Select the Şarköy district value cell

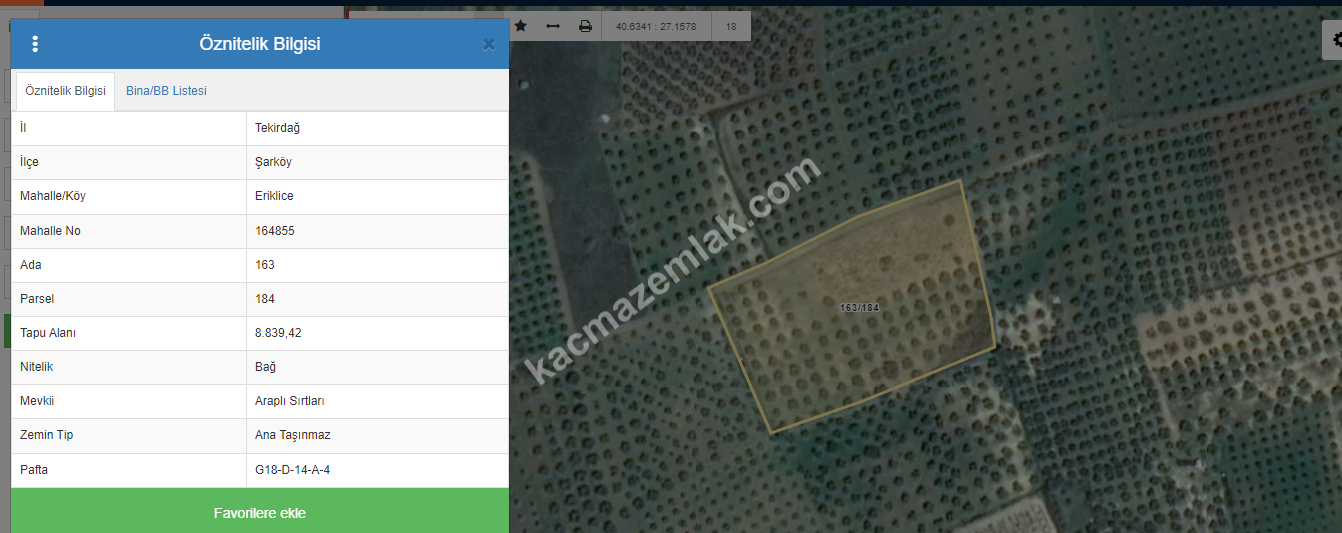pyautogui.click(x=273, y=162)
